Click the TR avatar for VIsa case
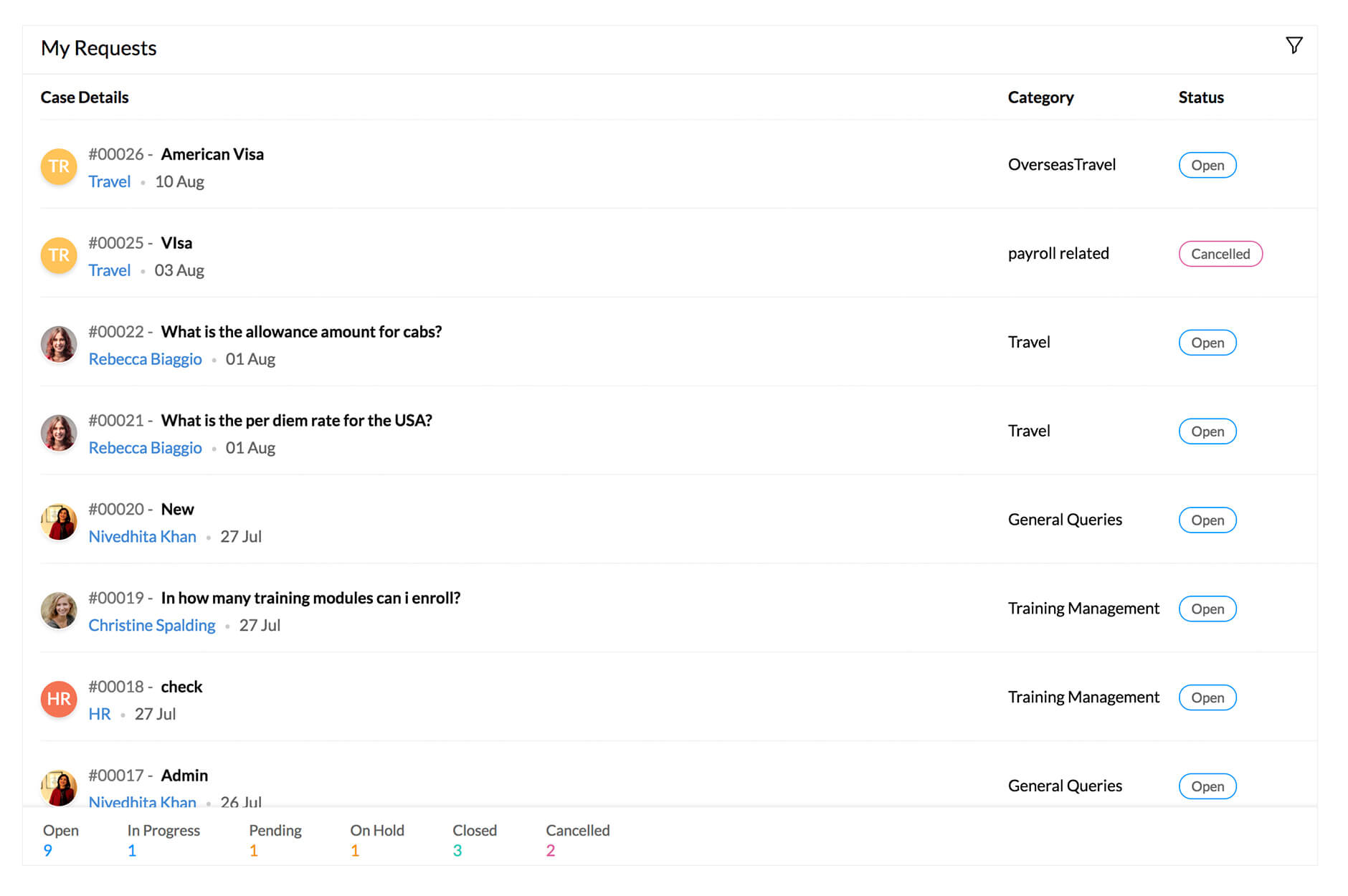The image size is (1348, 896). point(58,255)
